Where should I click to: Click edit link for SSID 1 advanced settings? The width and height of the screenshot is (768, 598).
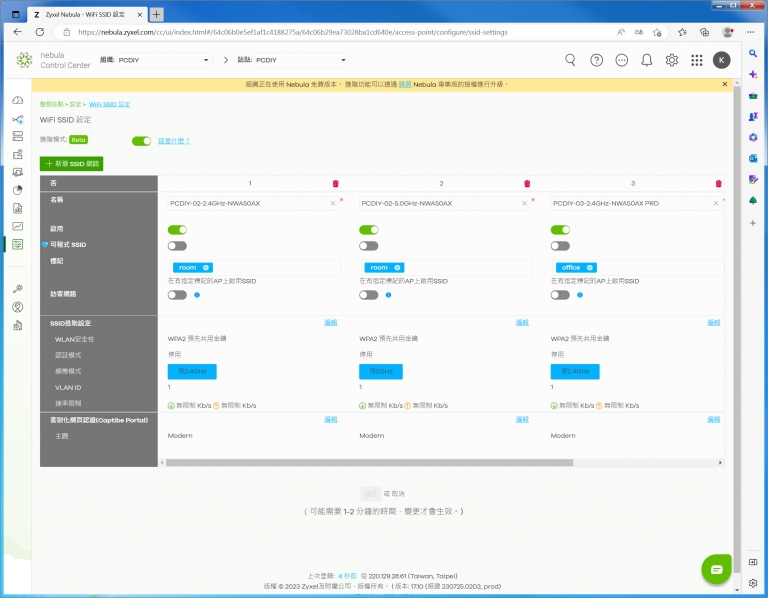pos(331,322)
